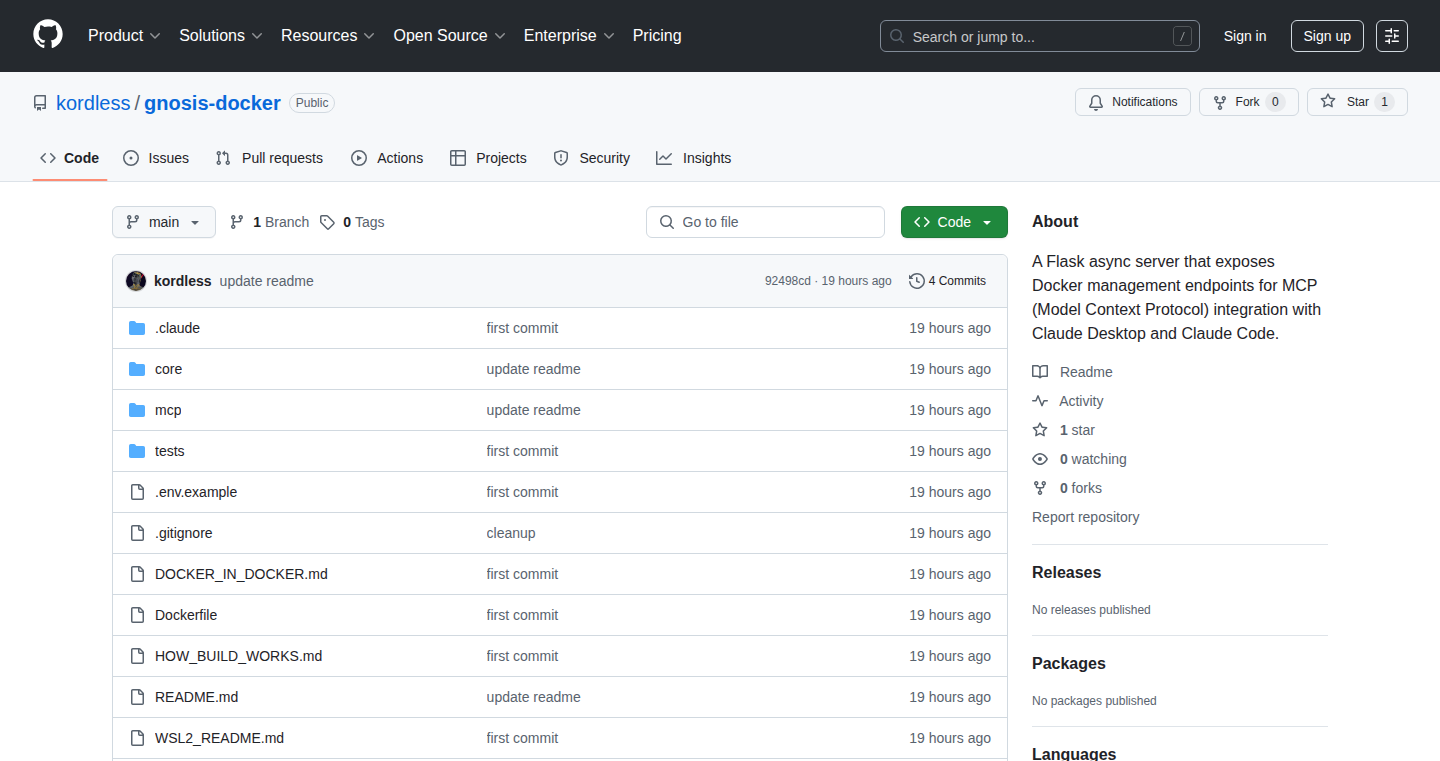Screen dimensions: 1440x761
Task: Click the Sign up button
Action: coord(1327,36)
